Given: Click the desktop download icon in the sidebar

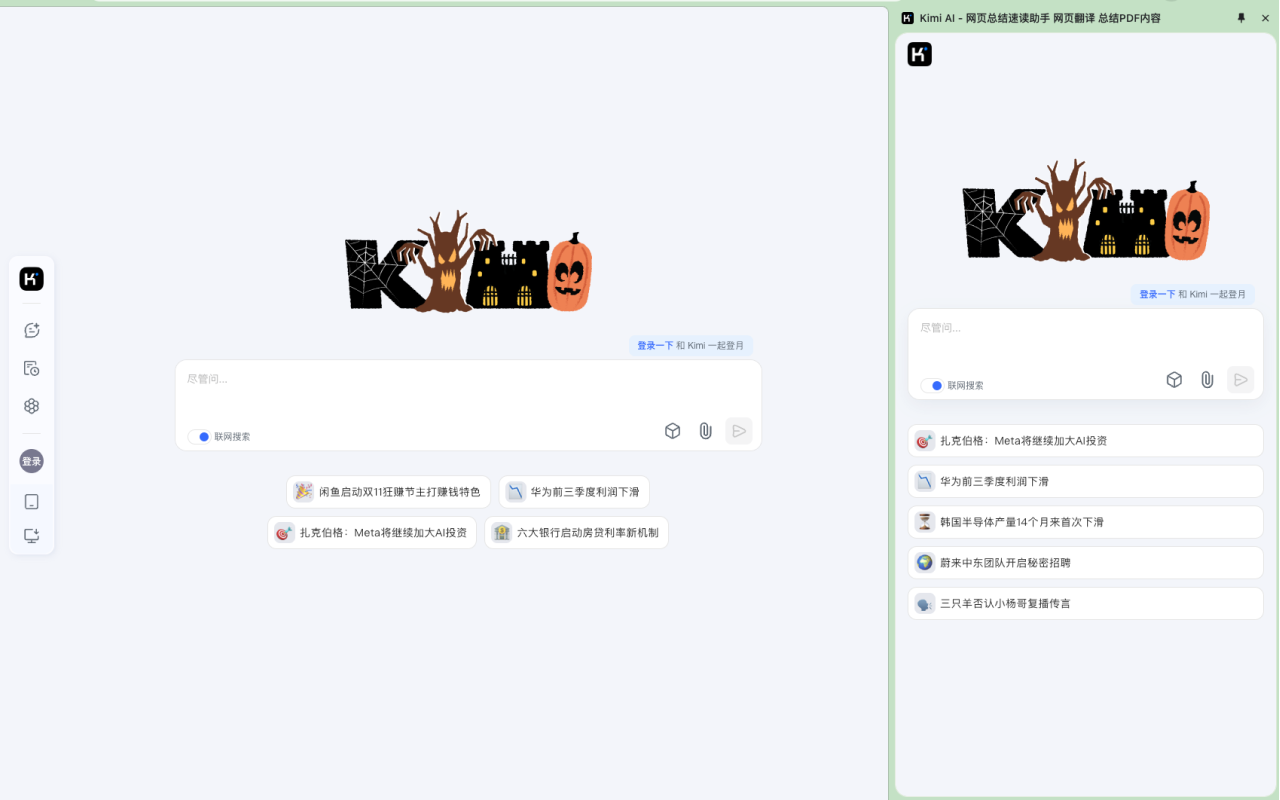Looking at the screenshot, I should tap(32, 536).
